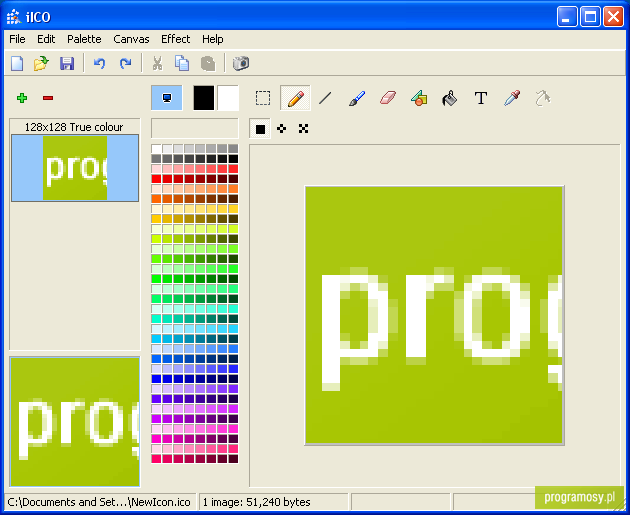This screenshot has width=630, height=515.
Task: Capture screen with the camera icon
Action: tap(241, 63)
